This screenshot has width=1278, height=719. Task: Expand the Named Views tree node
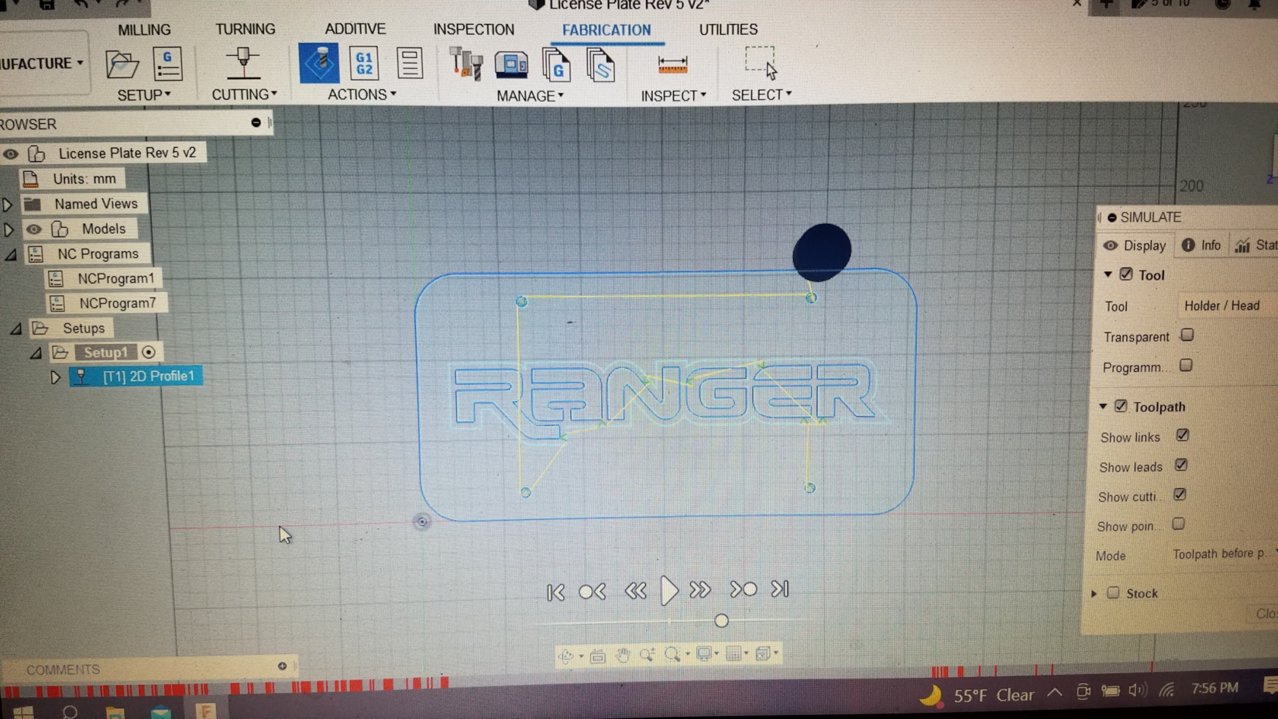8,204
